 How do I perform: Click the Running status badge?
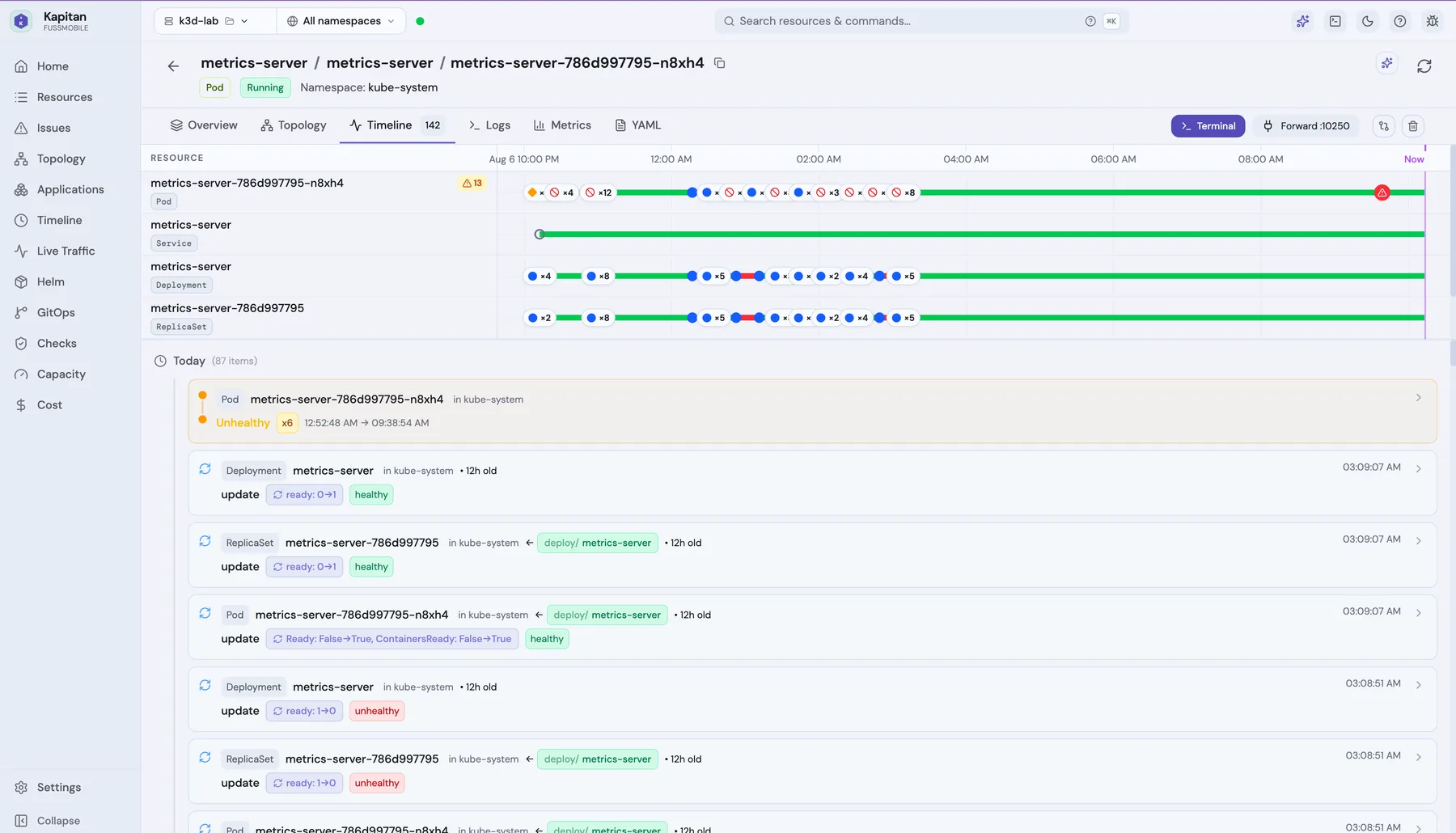tap(265, 87)
